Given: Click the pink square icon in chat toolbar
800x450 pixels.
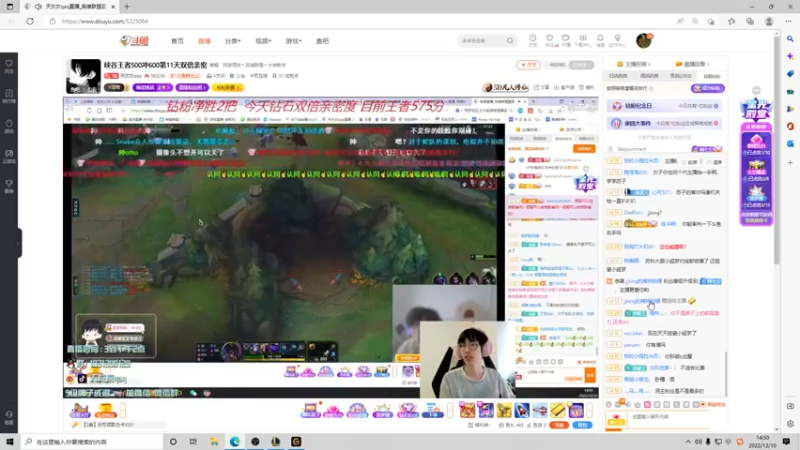Looking at the screenshot, I should pos(647,405).
